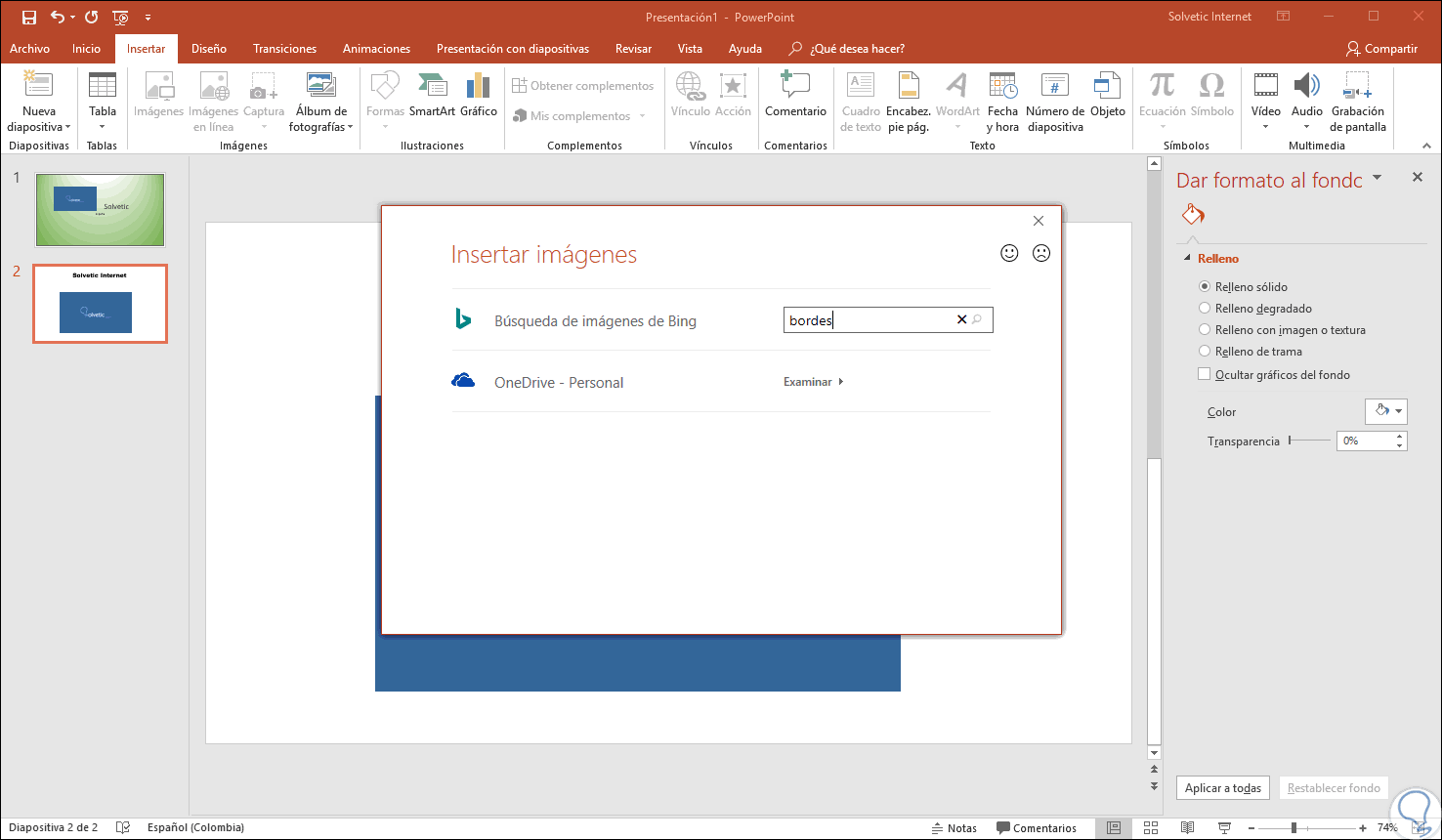This screenshot has height=840, width=1442.
Task: Open the Fill paint bucket tab in the format pane
Action: click(1193, 214)
